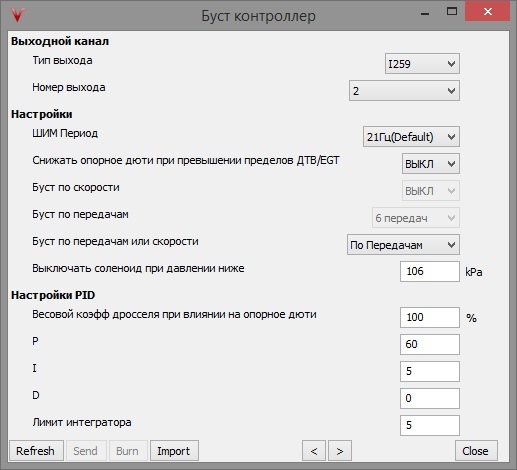
Task: Click the red V application logo icon
Action: (x=18, y=15)
